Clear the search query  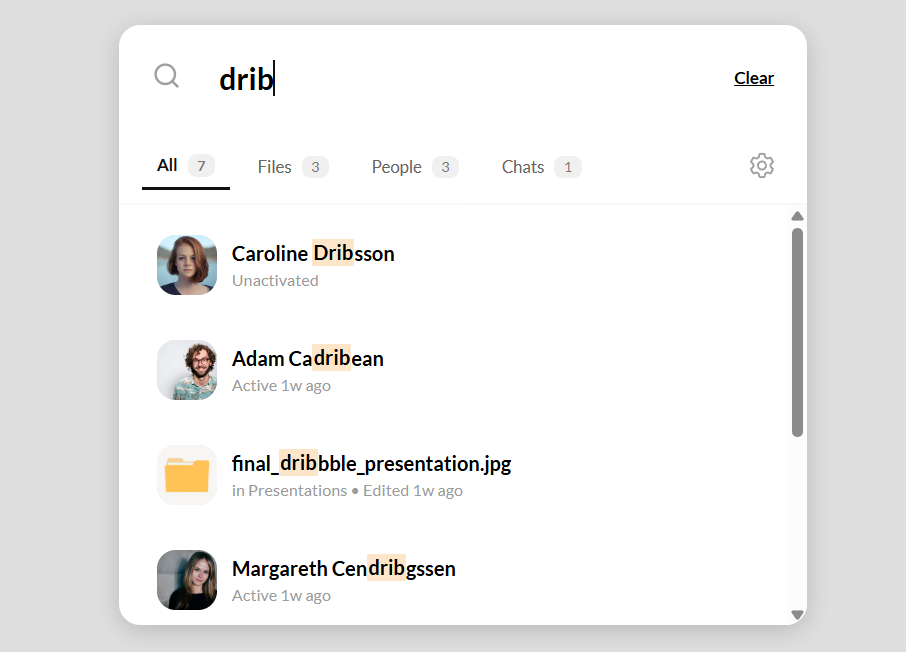(753, 78)
